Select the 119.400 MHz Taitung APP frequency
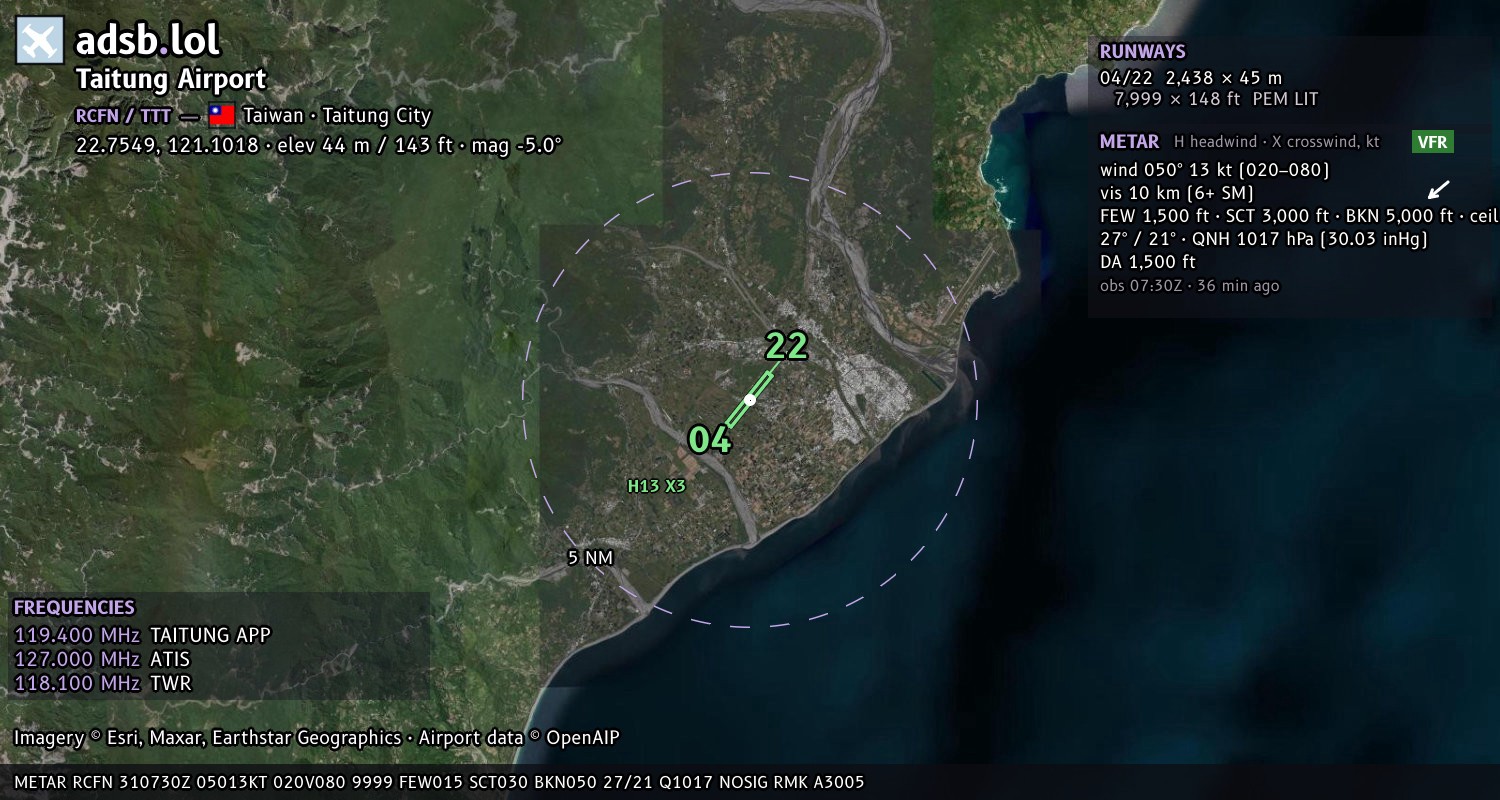1500x800 pixels. tap(142, 635)
